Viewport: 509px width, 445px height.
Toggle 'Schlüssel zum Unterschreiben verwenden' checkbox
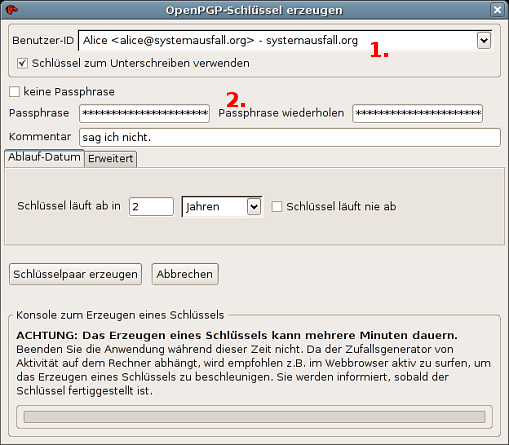click(x=22, y=63)
